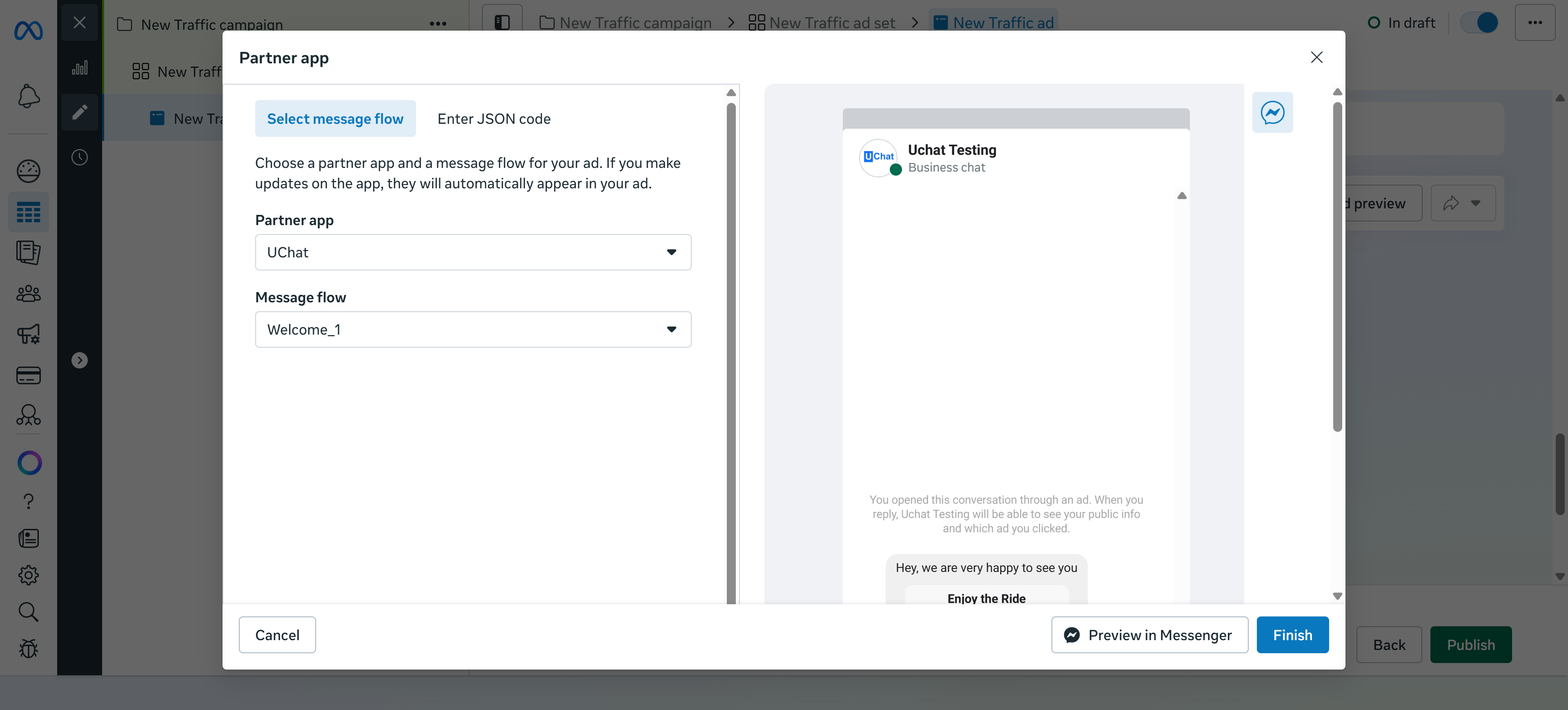This screenshot has width=1568, height=710.
Task: Click the Meta logo icon
Action: 28,30
